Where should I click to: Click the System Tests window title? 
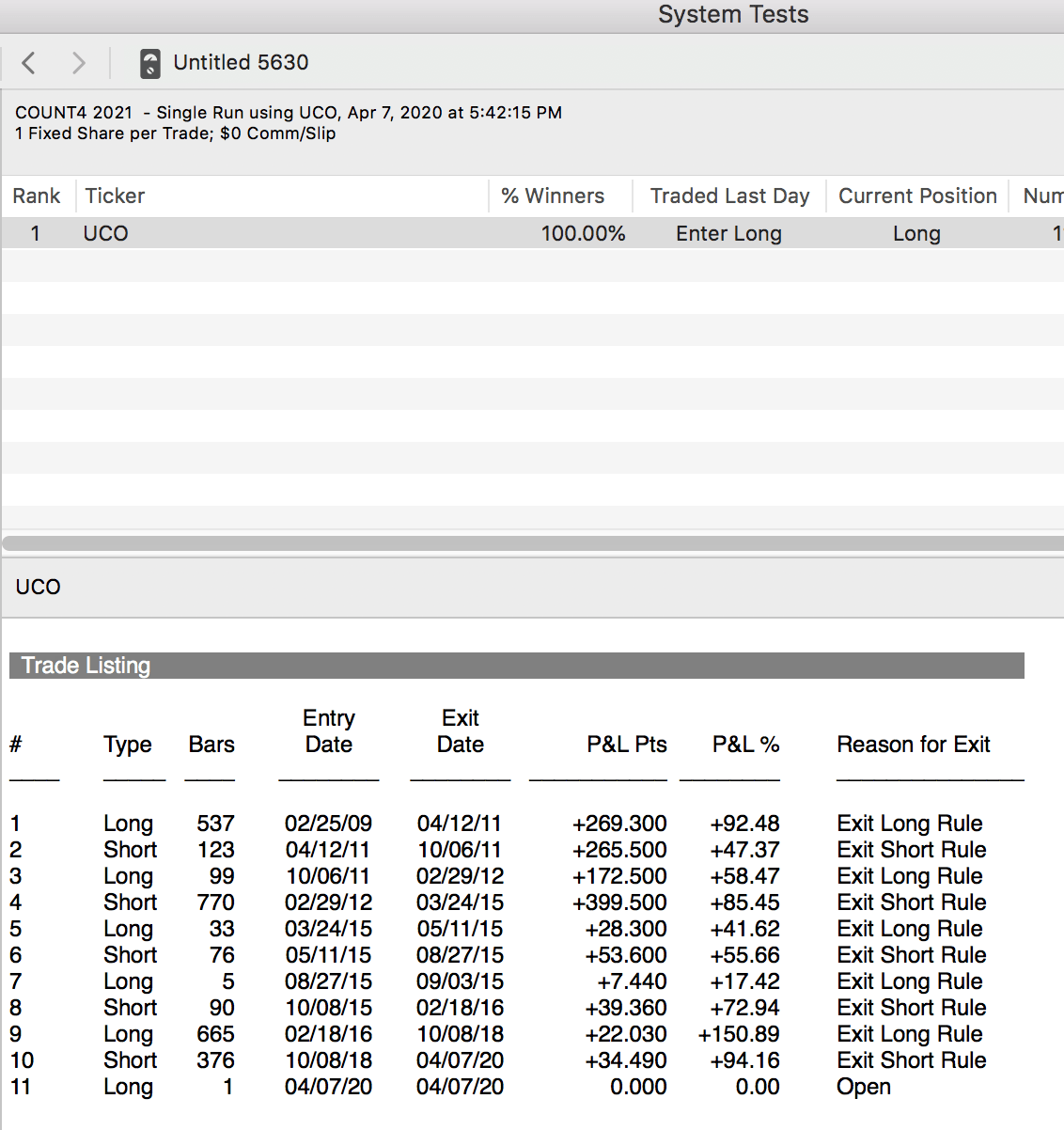(733, 15)
